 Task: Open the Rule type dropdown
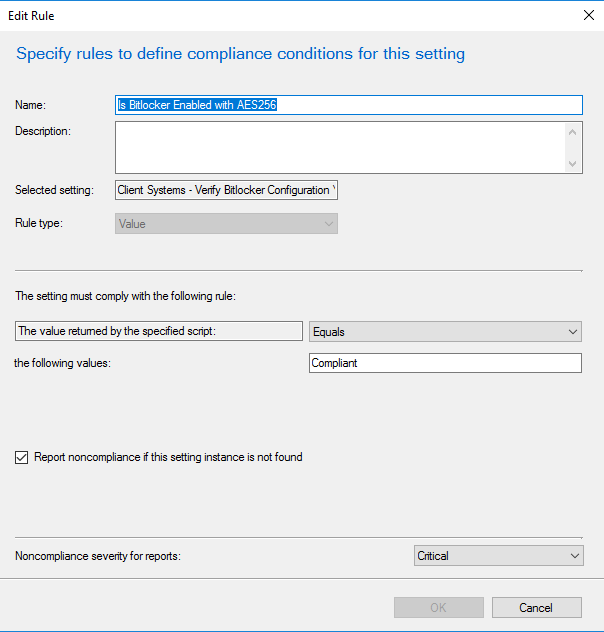226,224
